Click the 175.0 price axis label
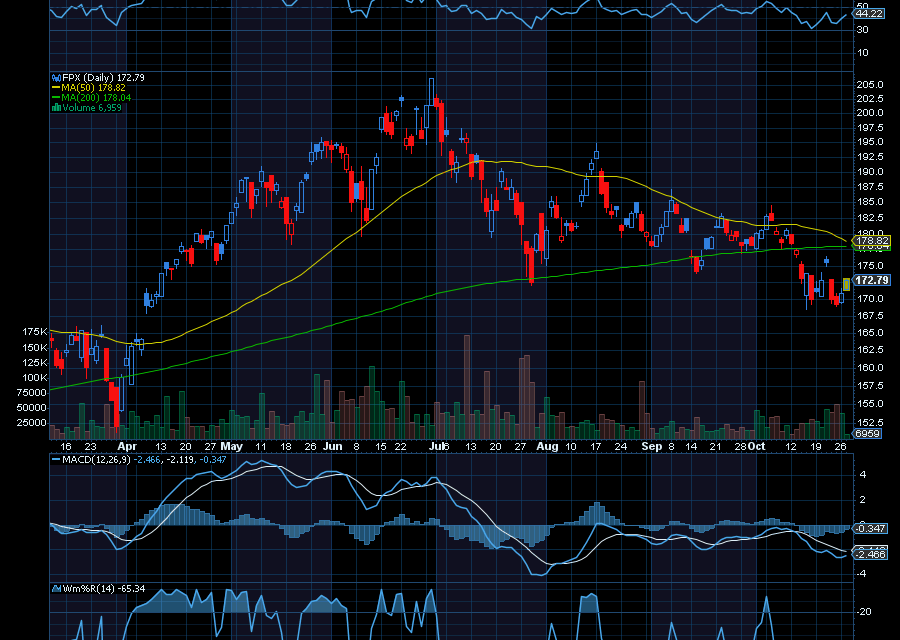Image resolution: width=900 pixels, height=640 pixels. (x=870, y=266)
